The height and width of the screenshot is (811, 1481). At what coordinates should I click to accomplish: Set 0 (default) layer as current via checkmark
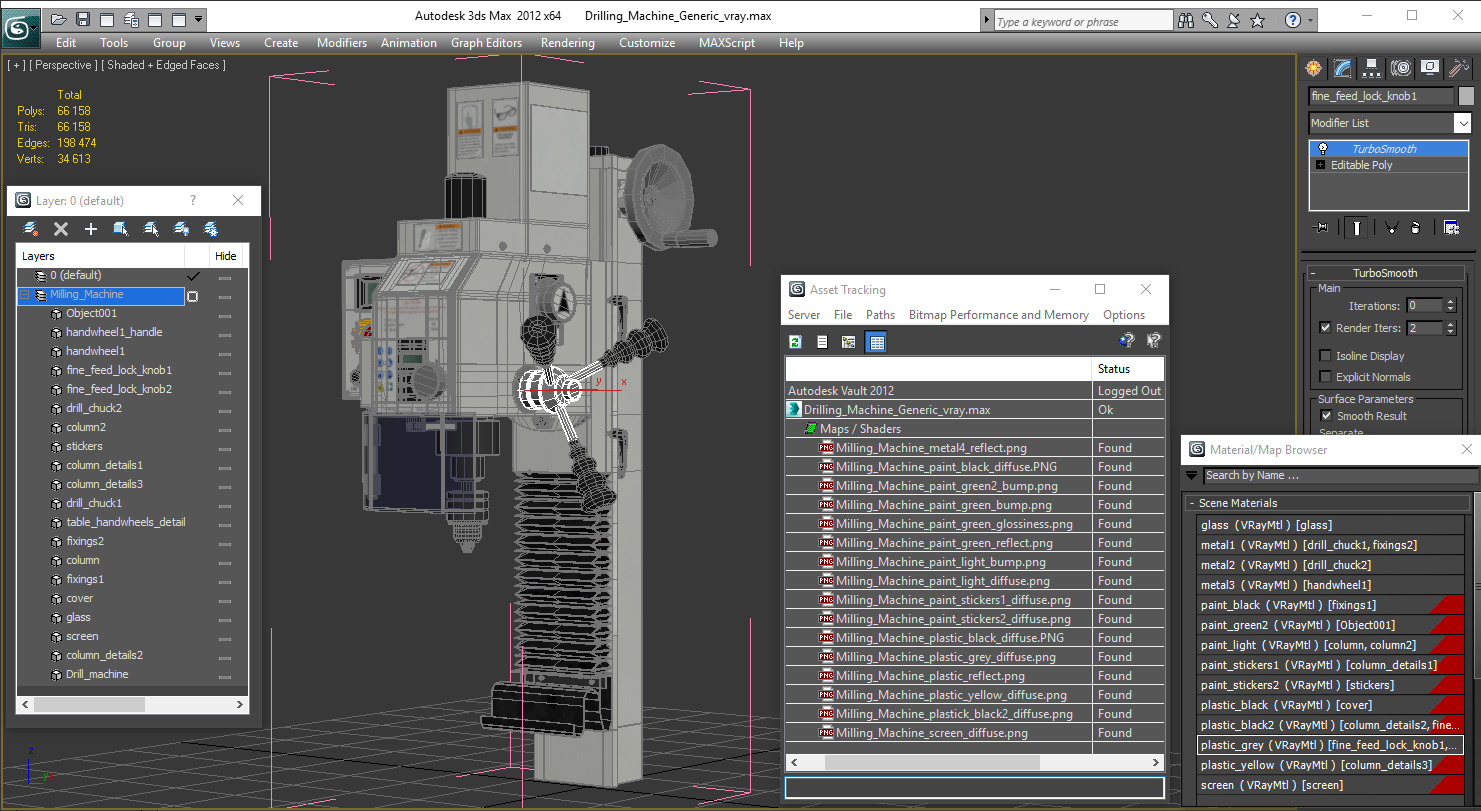coord(193,276)
